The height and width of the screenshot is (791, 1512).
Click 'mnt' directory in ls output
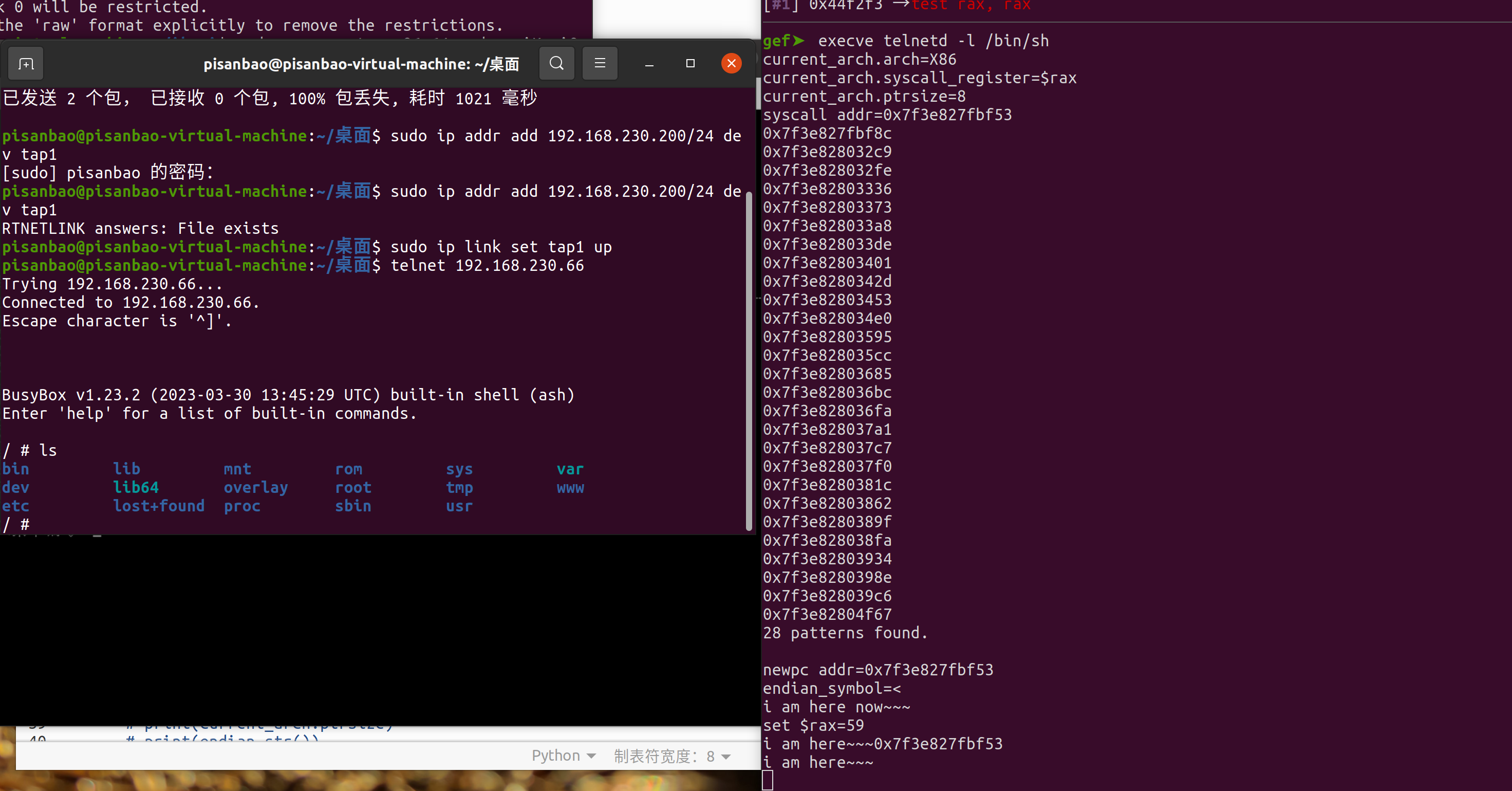(237, 469)
